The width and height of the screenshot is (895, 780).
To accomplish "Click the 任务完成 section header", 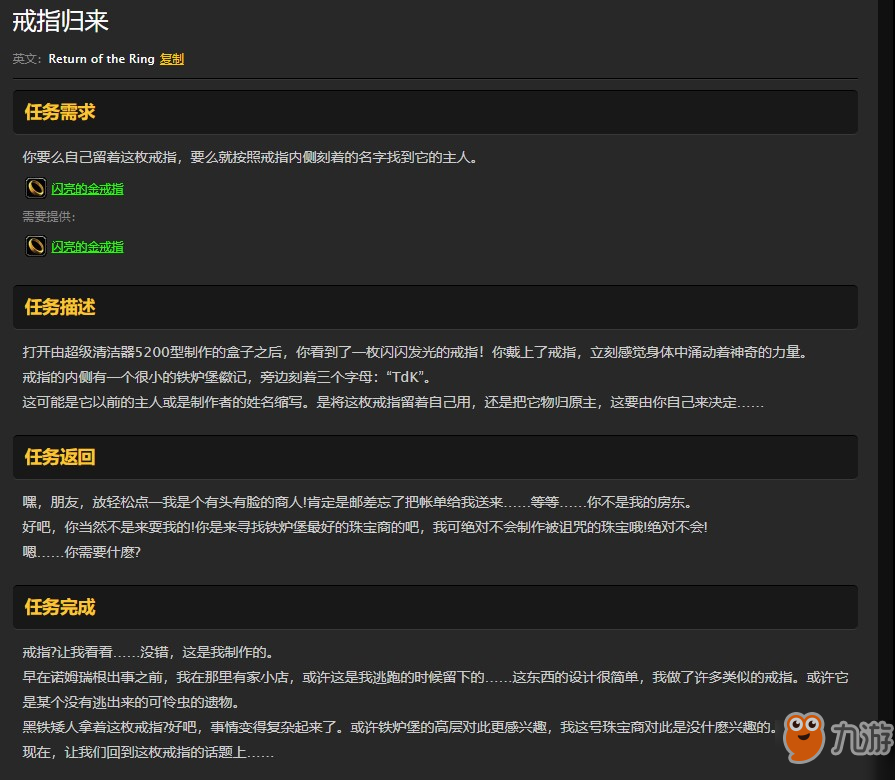I will click(435, 607).
